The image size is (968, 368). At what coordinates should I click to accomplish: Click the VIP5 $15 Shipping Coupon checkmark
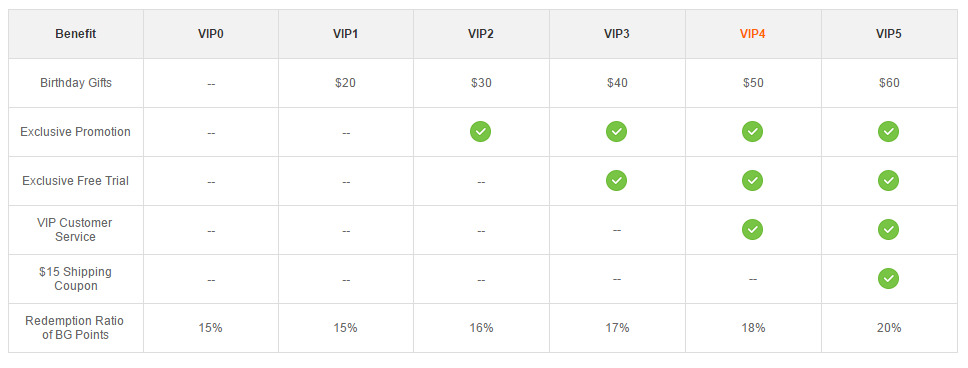[888, 278]
